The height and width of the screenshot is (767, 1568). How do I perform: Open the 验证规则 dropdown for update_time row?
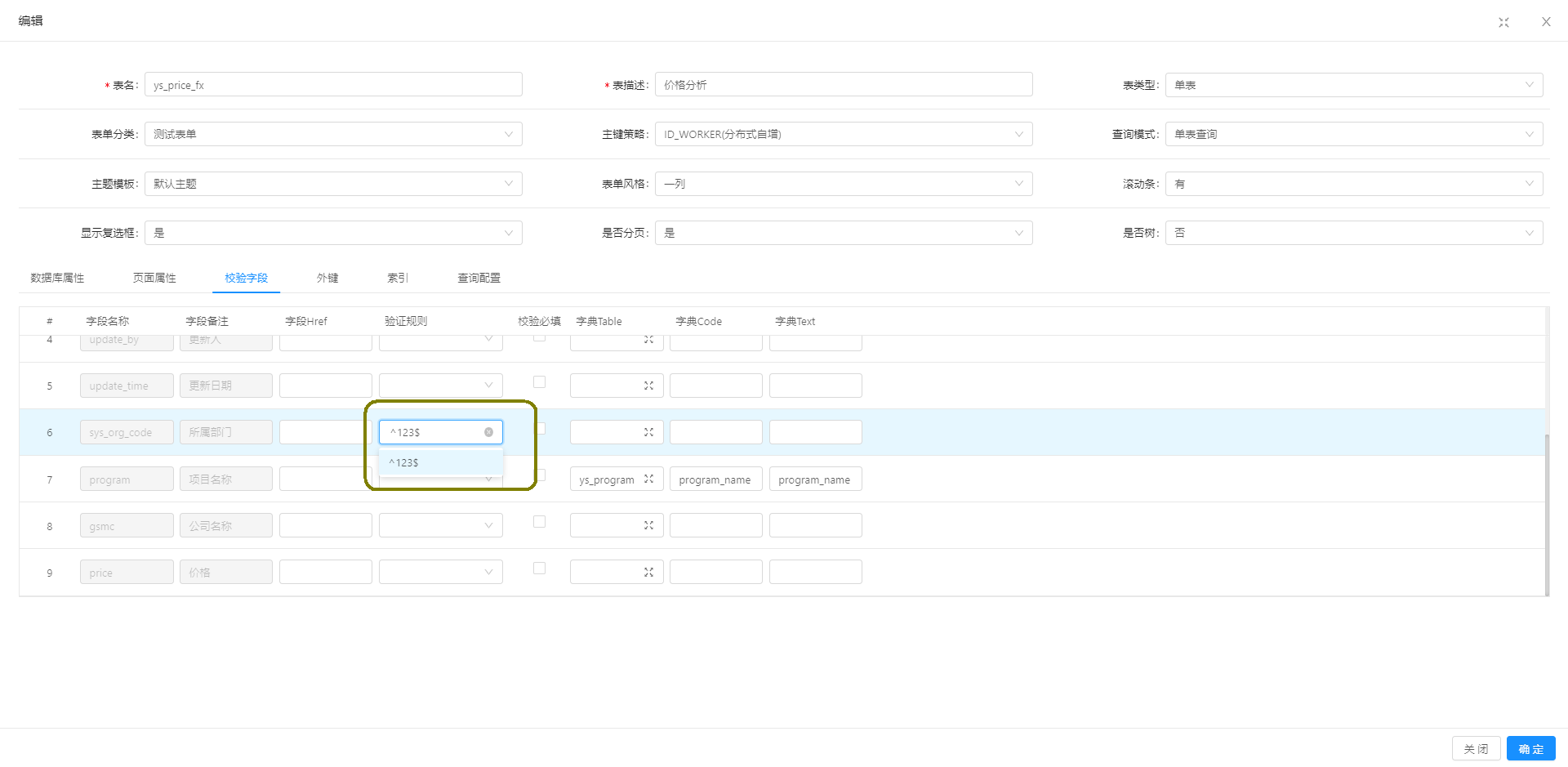point(441,386)
